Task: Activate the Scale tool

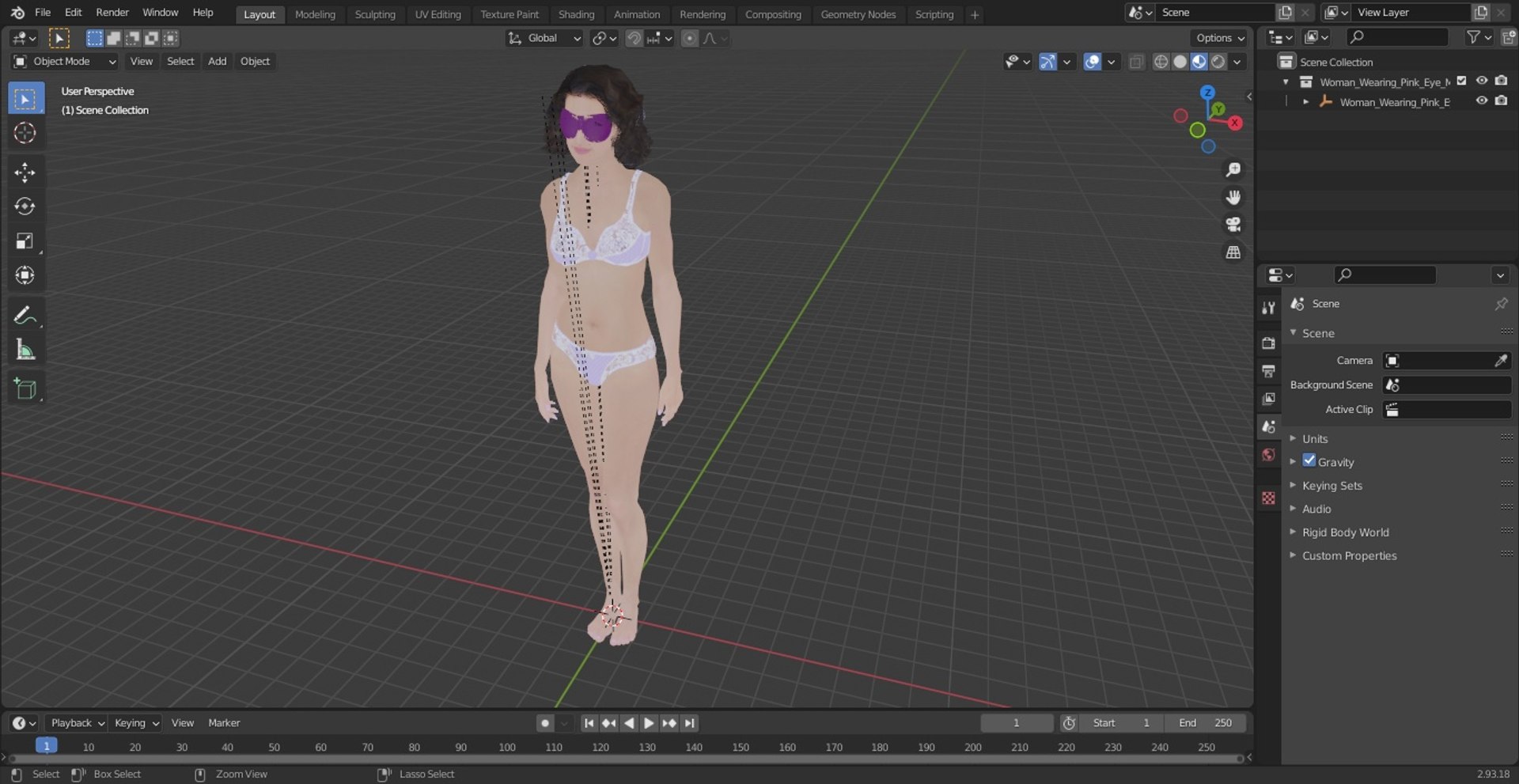Action: point(25,241)
